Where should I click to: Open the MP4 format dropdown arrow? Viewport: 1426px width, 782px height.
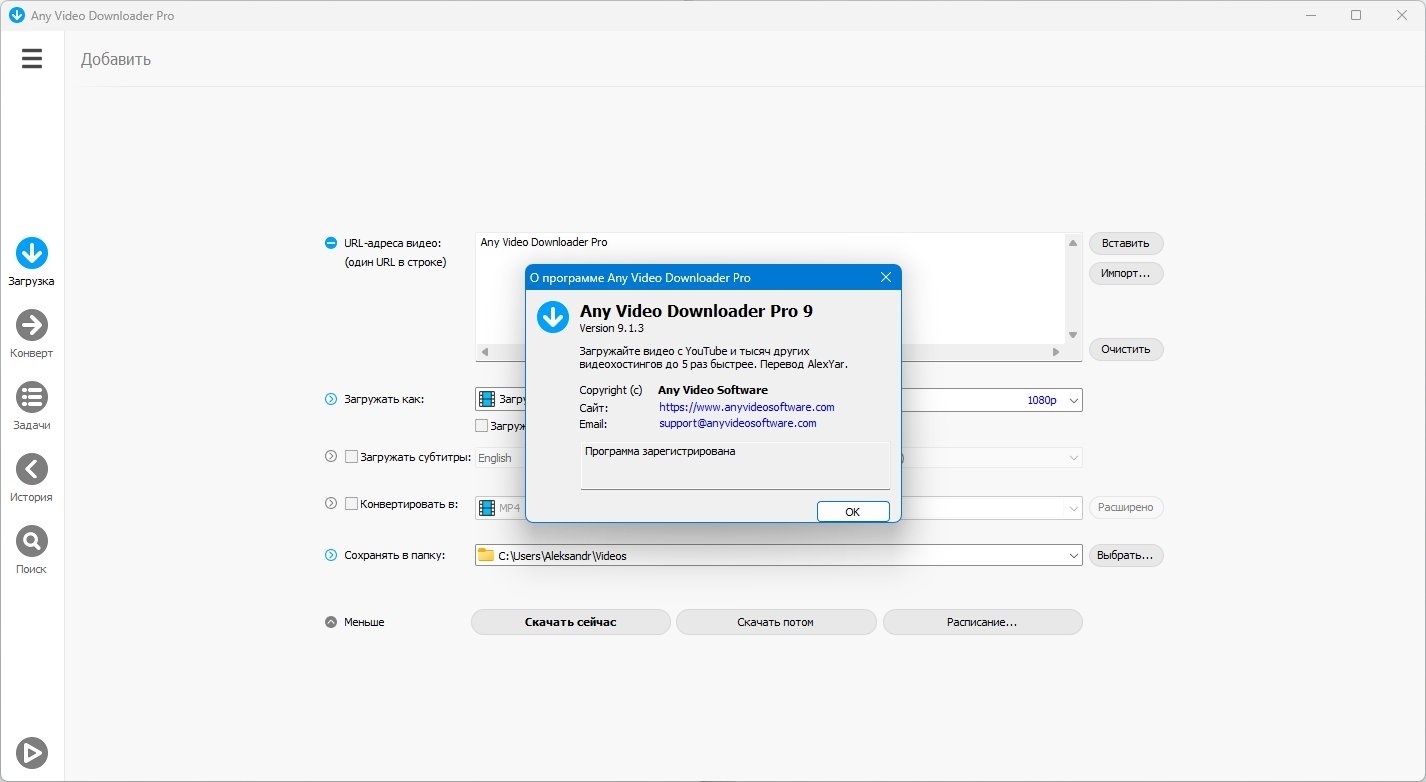(1074, 508)
